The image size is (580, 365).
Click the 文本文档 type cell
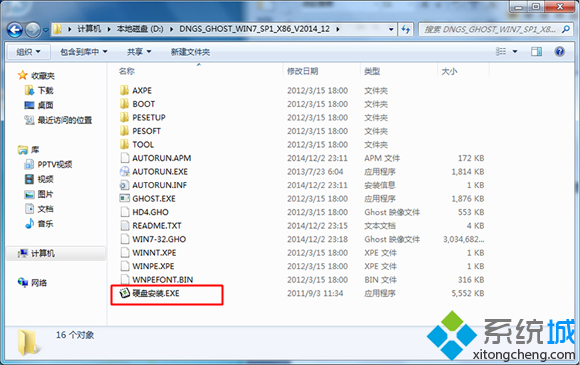(380, 226)
